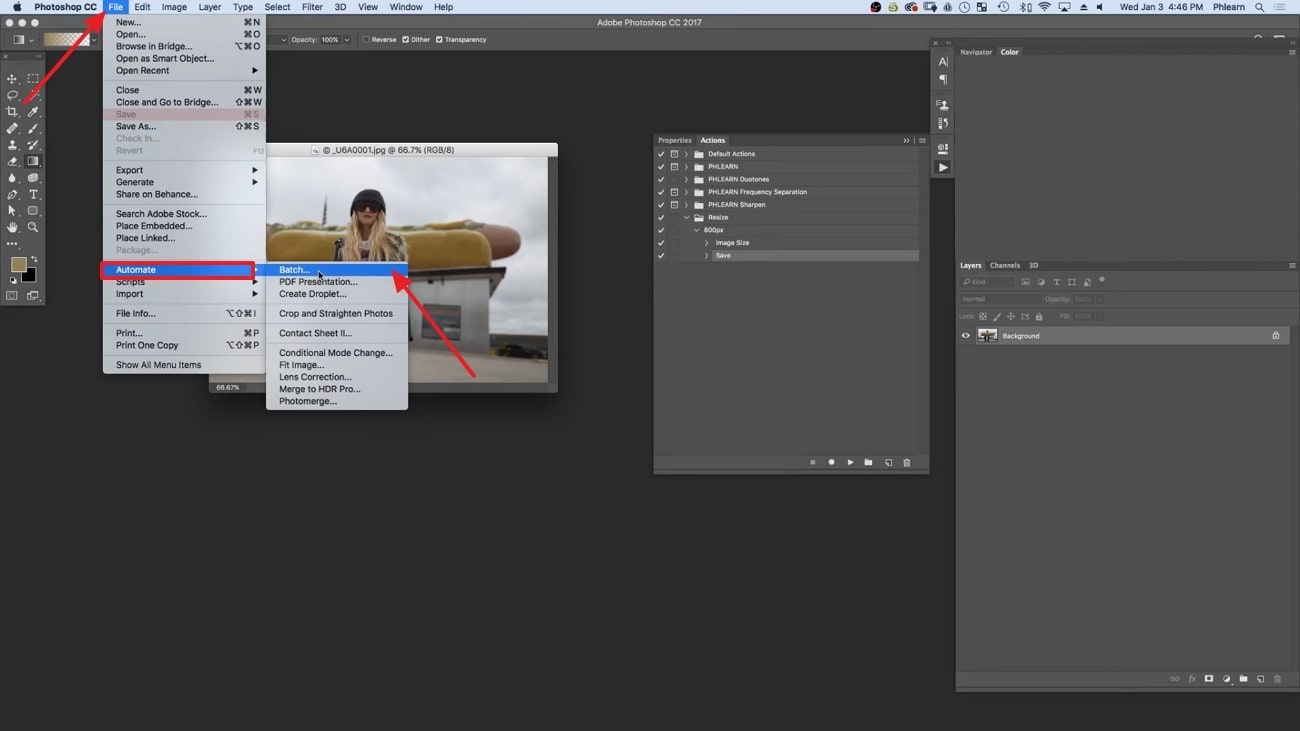1300x731 pixels.
Task: Toggle the Resize set checkmark
Action: (661, 217)
